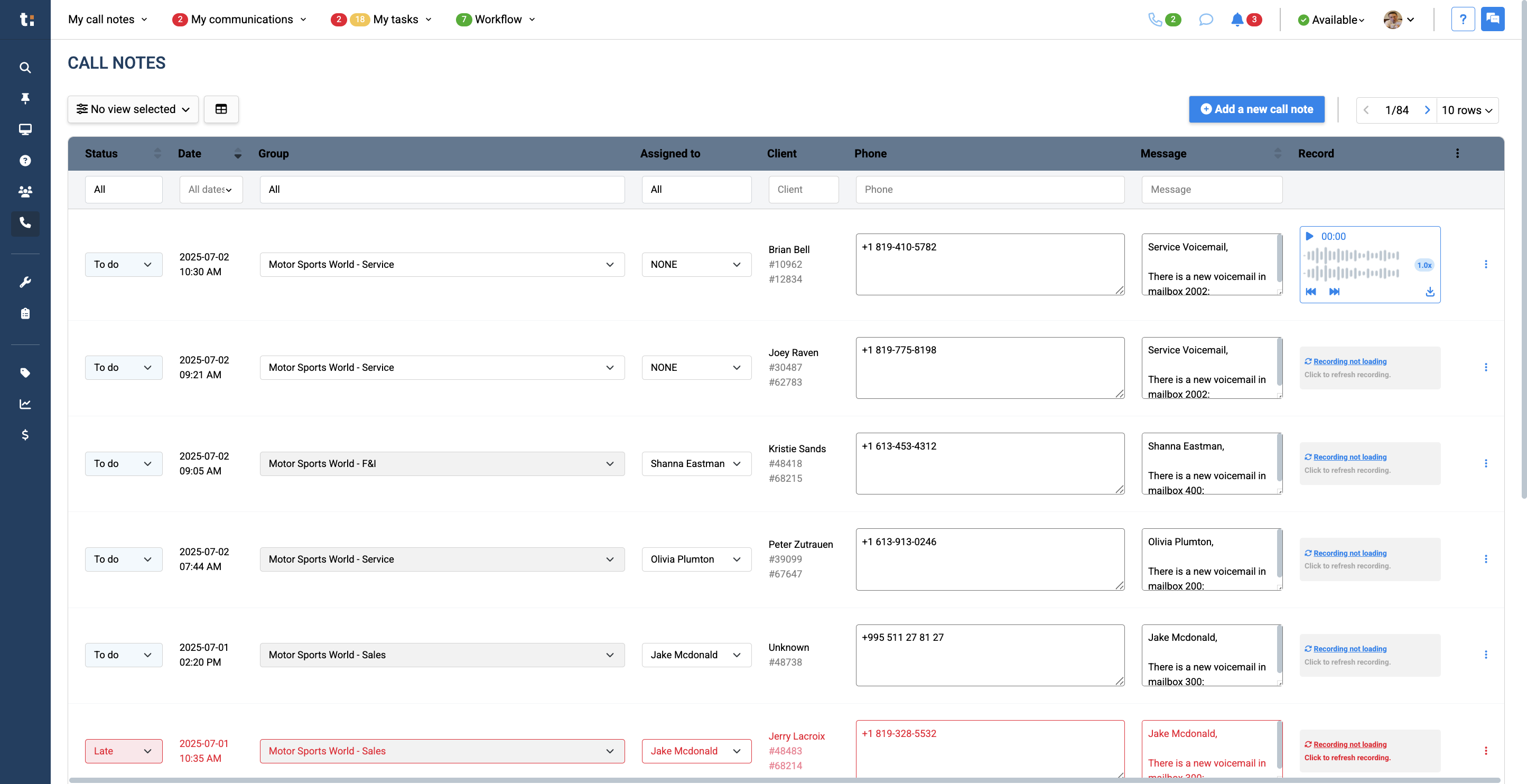Click the Phone filter field
This screenshot has width=1527, height=784.
(x=990, y=190)
